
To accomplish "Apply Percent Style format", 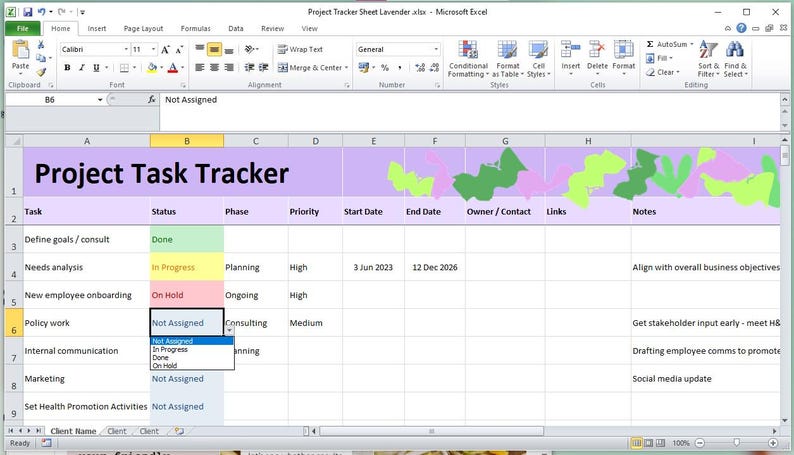I will pos(385,67).
